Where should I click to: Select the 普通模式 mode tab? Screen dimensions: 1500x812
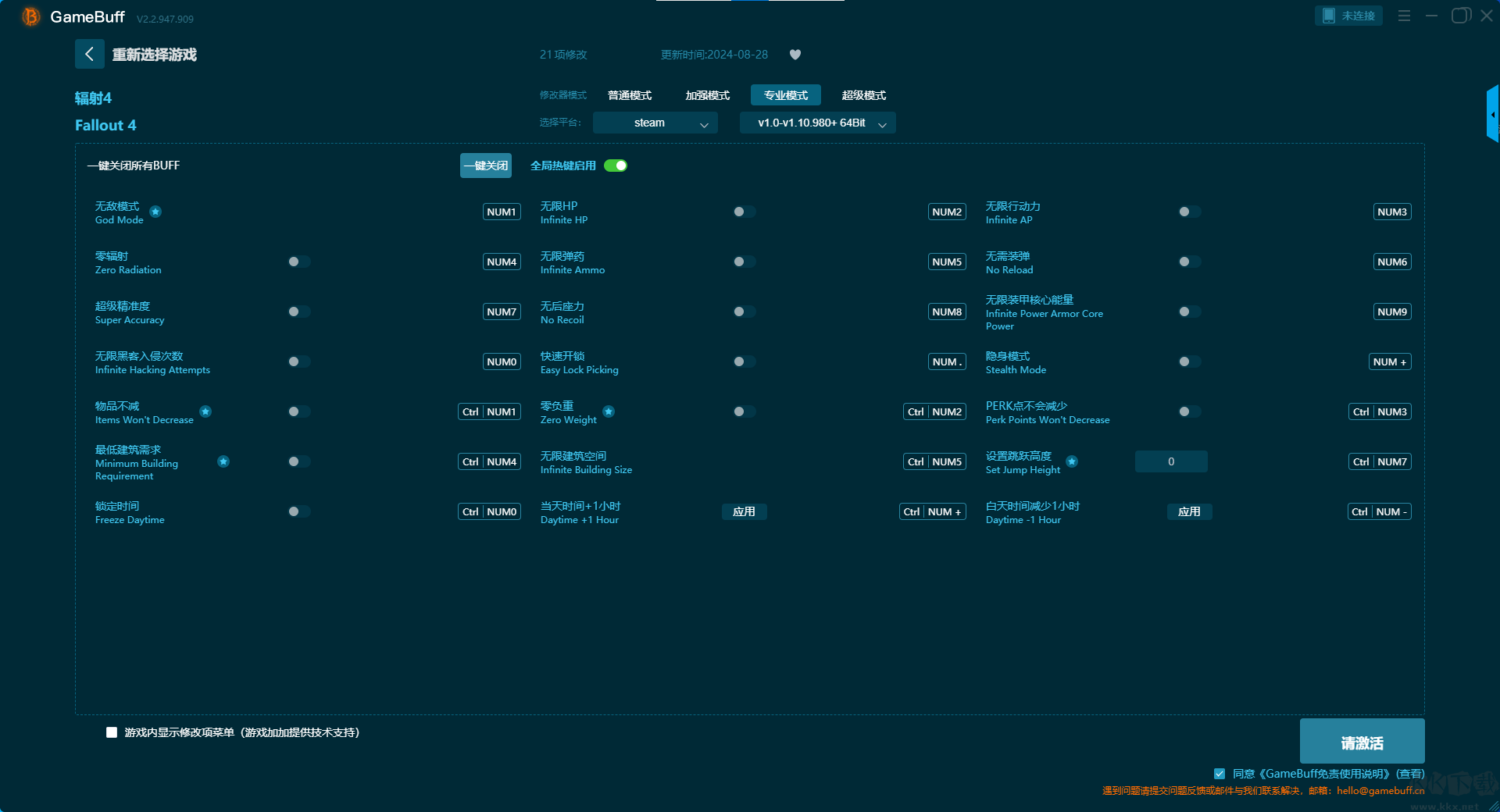(630, 95)
